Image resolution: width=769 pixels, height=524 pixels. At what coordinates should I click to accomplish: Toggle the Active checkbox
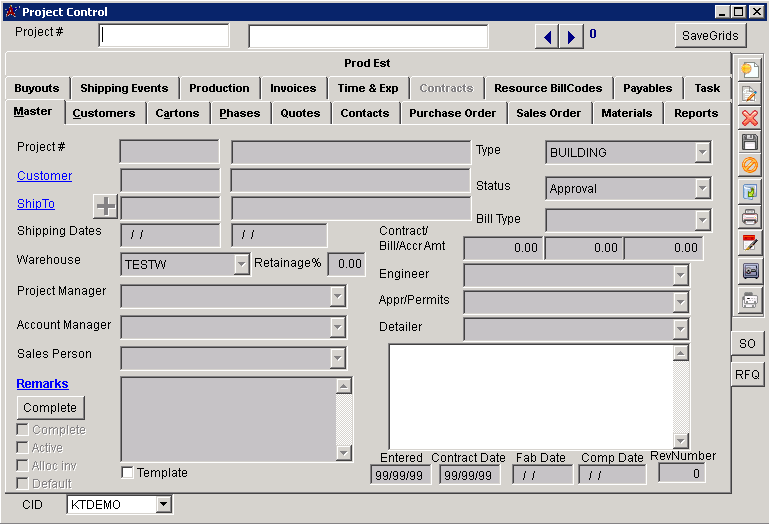23,448
